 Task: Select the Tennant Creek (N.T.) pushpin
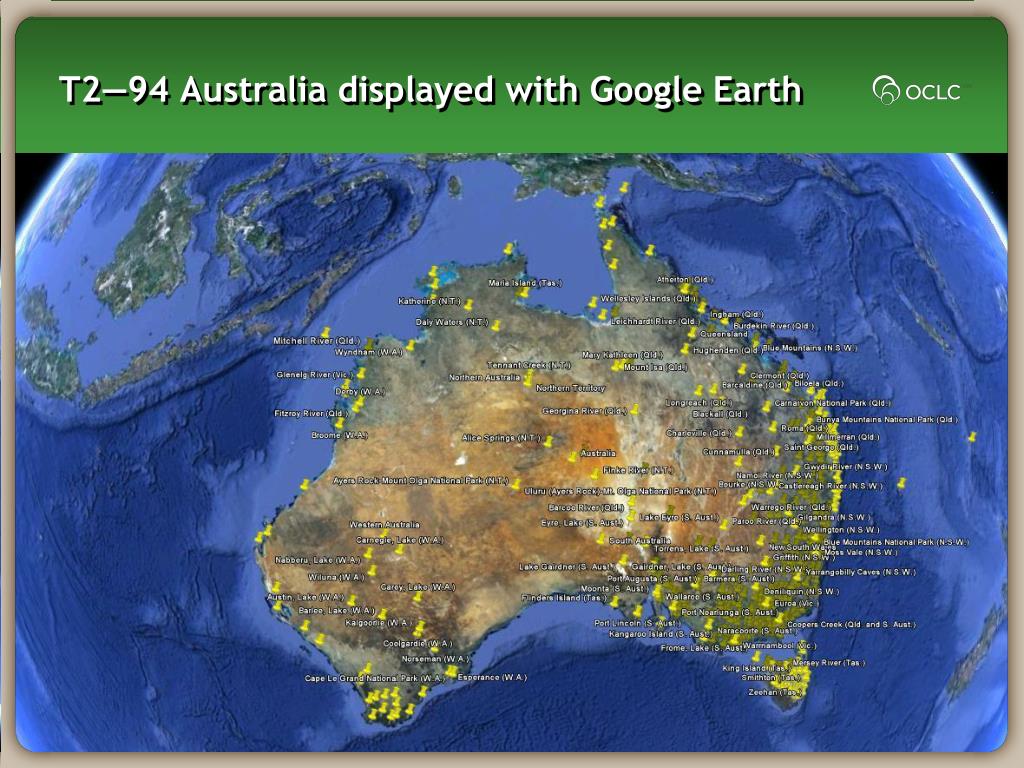(x=528, y=377)
